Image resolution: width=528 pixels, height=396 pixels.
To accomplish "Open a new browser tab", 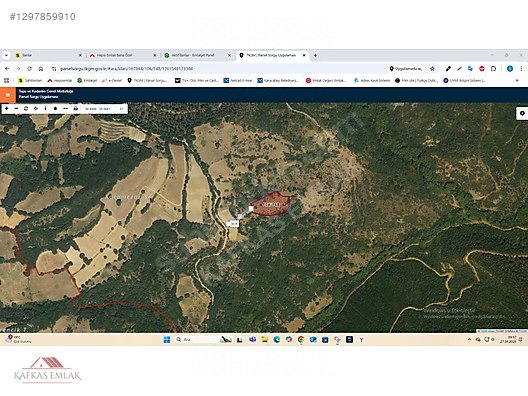I will click(x=315, y=55).
